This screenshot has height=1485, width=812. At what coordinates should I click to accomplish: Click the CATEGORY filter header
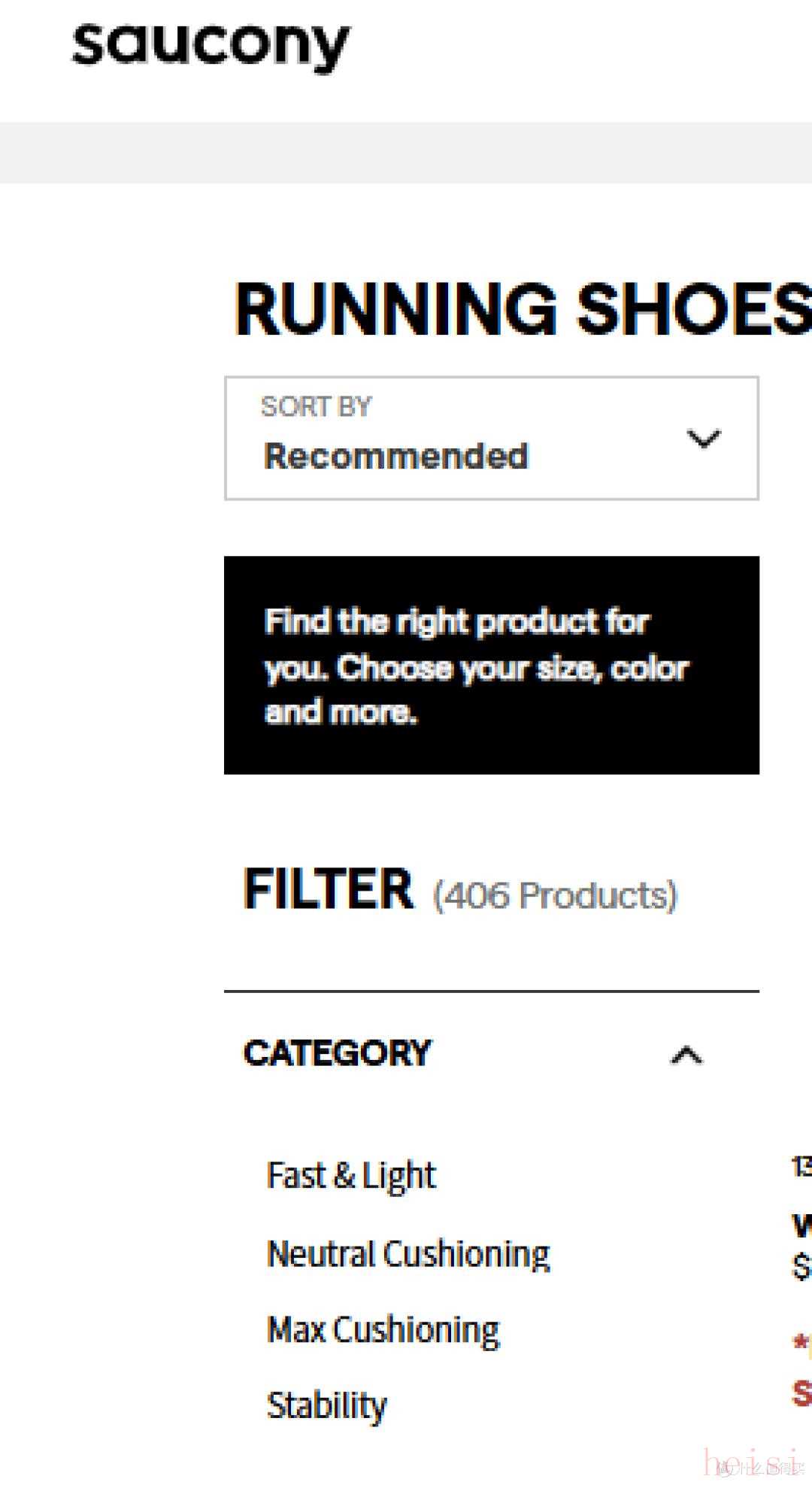click(x=337, y=1053)
